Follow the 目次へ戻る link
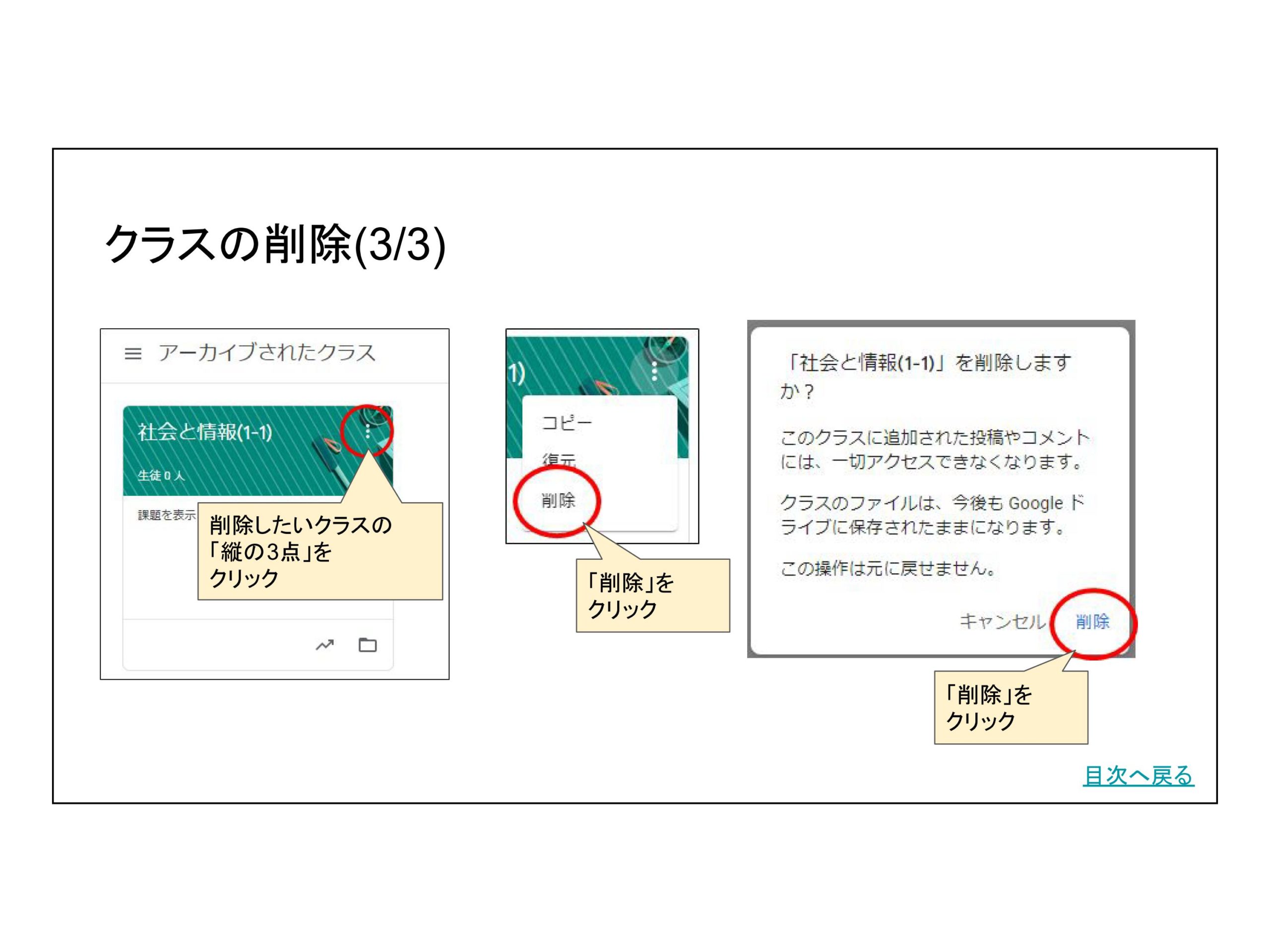This screenshot has width=1270, height=952. click(x=1138, y=776)
